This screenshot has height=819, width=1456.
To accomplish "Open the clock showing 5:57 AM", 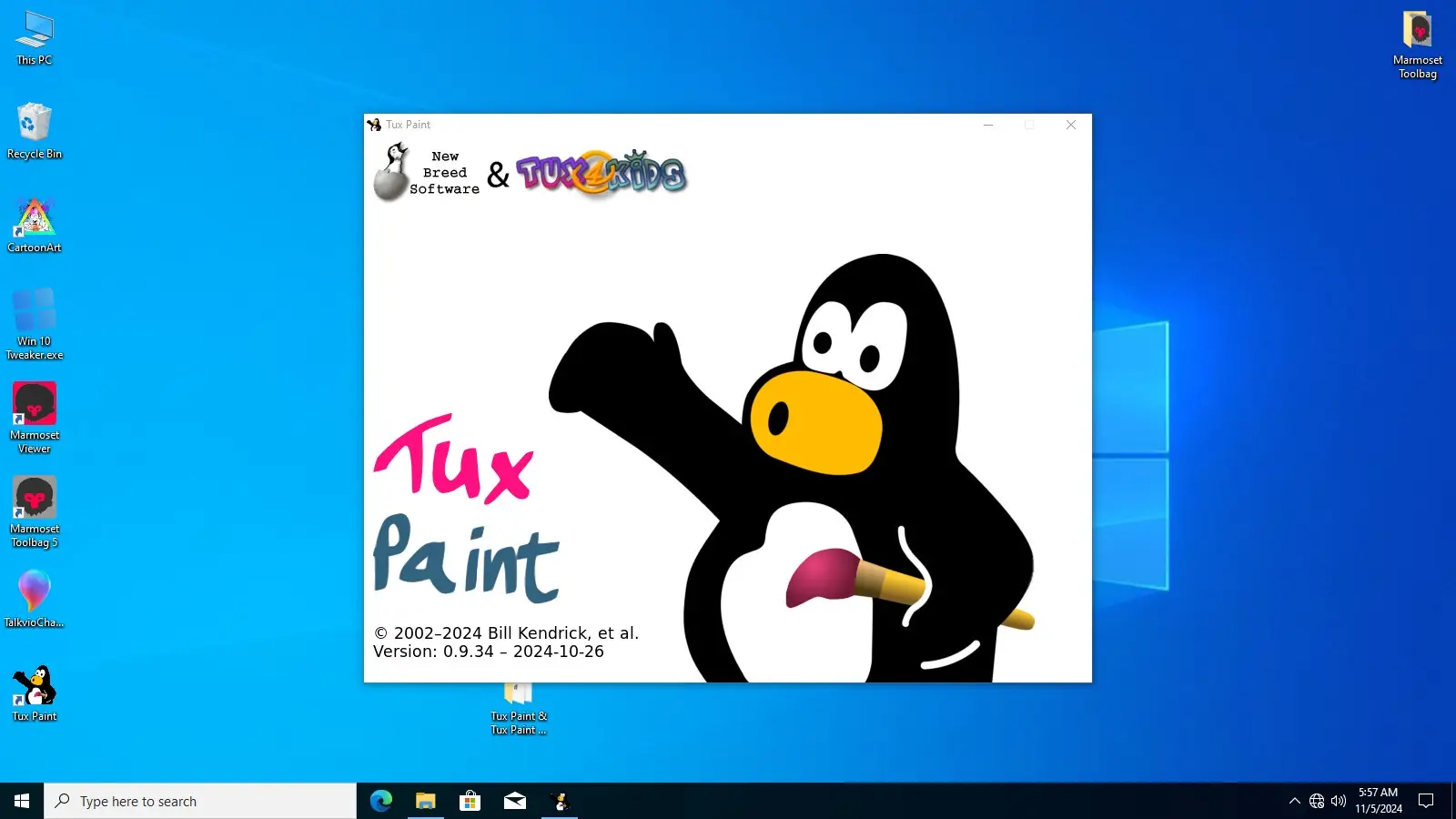I will pos(1379,801).
